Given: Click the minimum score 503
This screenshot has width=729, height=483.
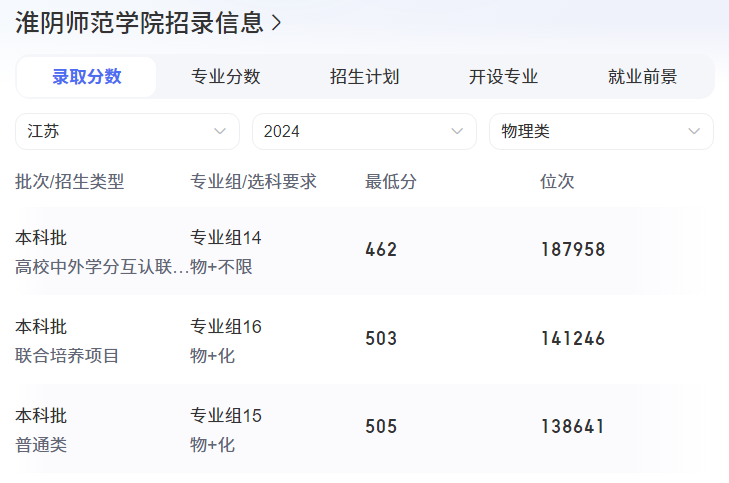Looking at the screenshot, I should click(381, 338).
